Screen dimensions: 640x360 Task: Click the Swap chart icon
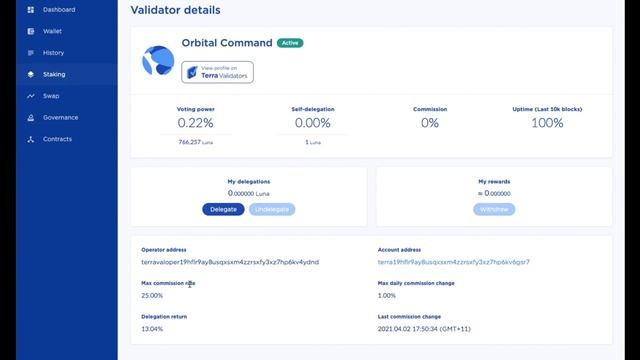(31, 96)
